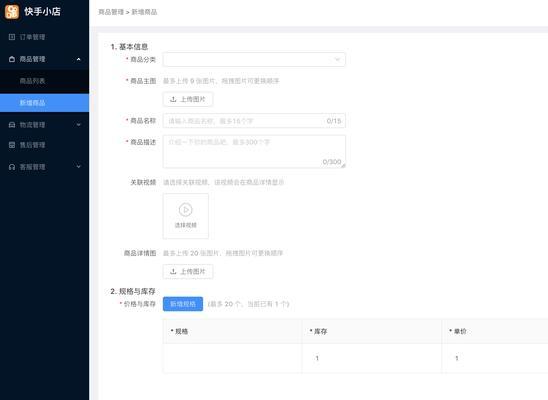548x400 pixels.
Task: Focus the 商品名称 input field
Action: click(x=254, y=121)
